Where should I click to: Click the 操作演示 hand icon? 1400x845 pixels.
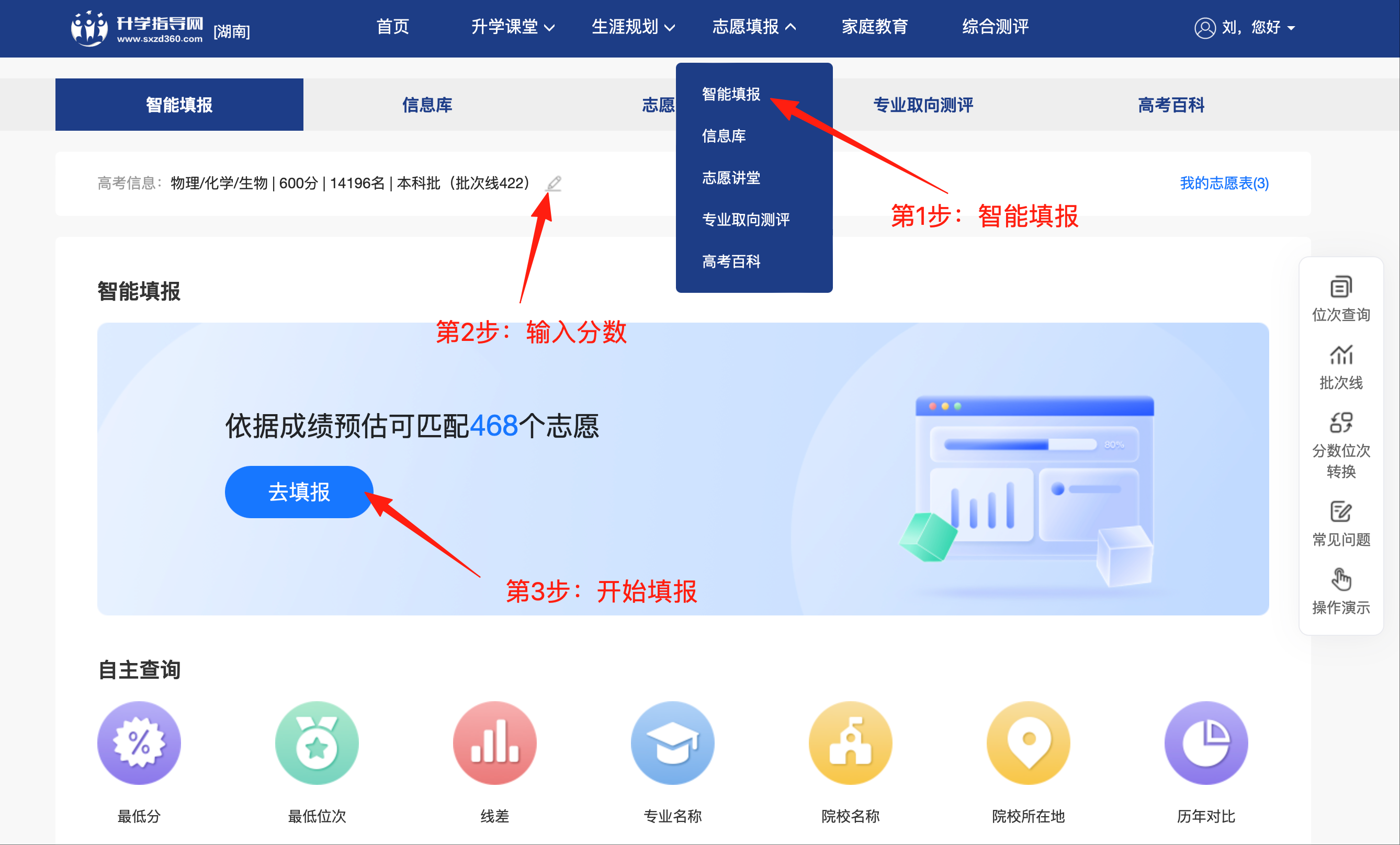[1341, 579]
